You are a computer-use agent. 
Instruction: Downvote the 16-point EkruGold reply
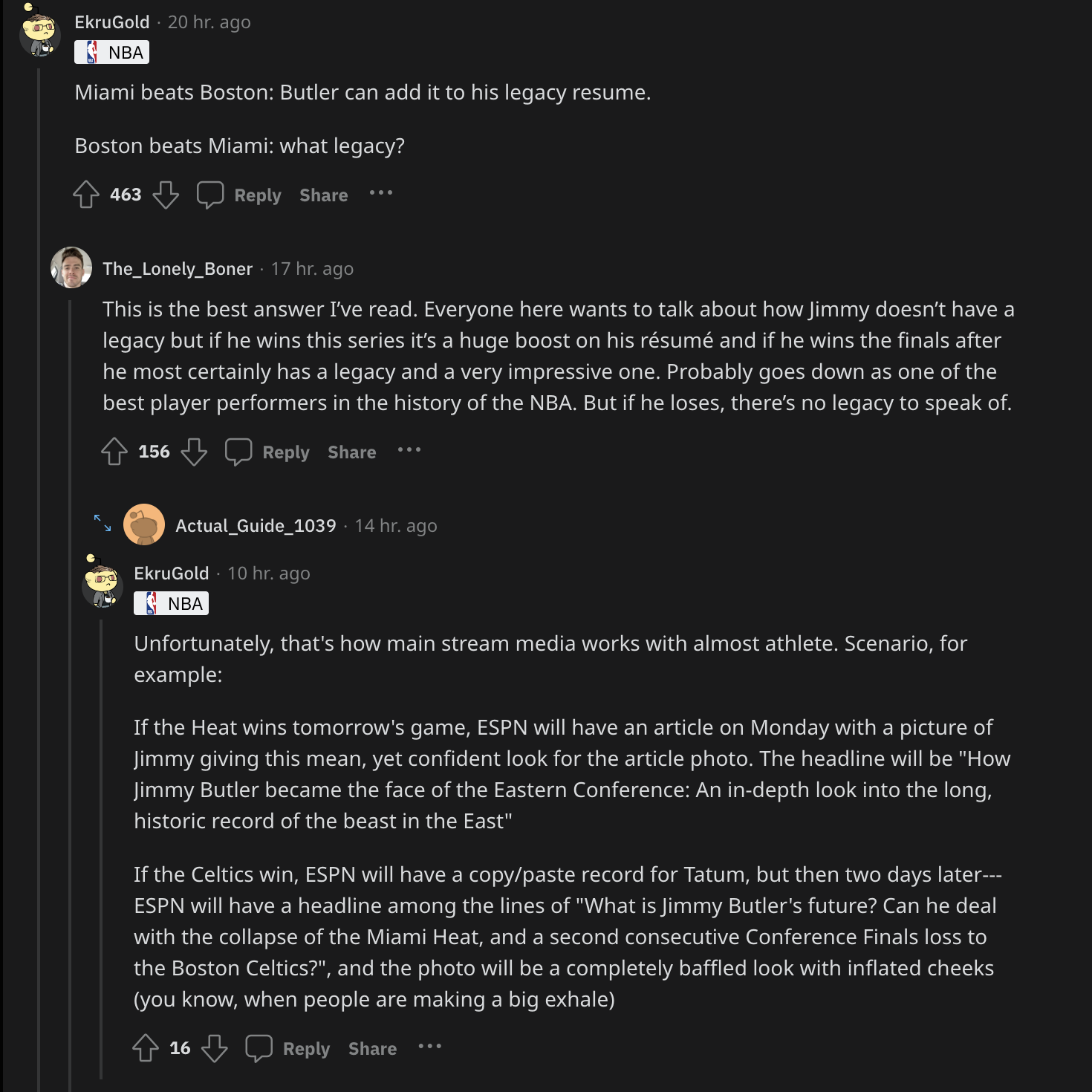(x=215, y=1048)
